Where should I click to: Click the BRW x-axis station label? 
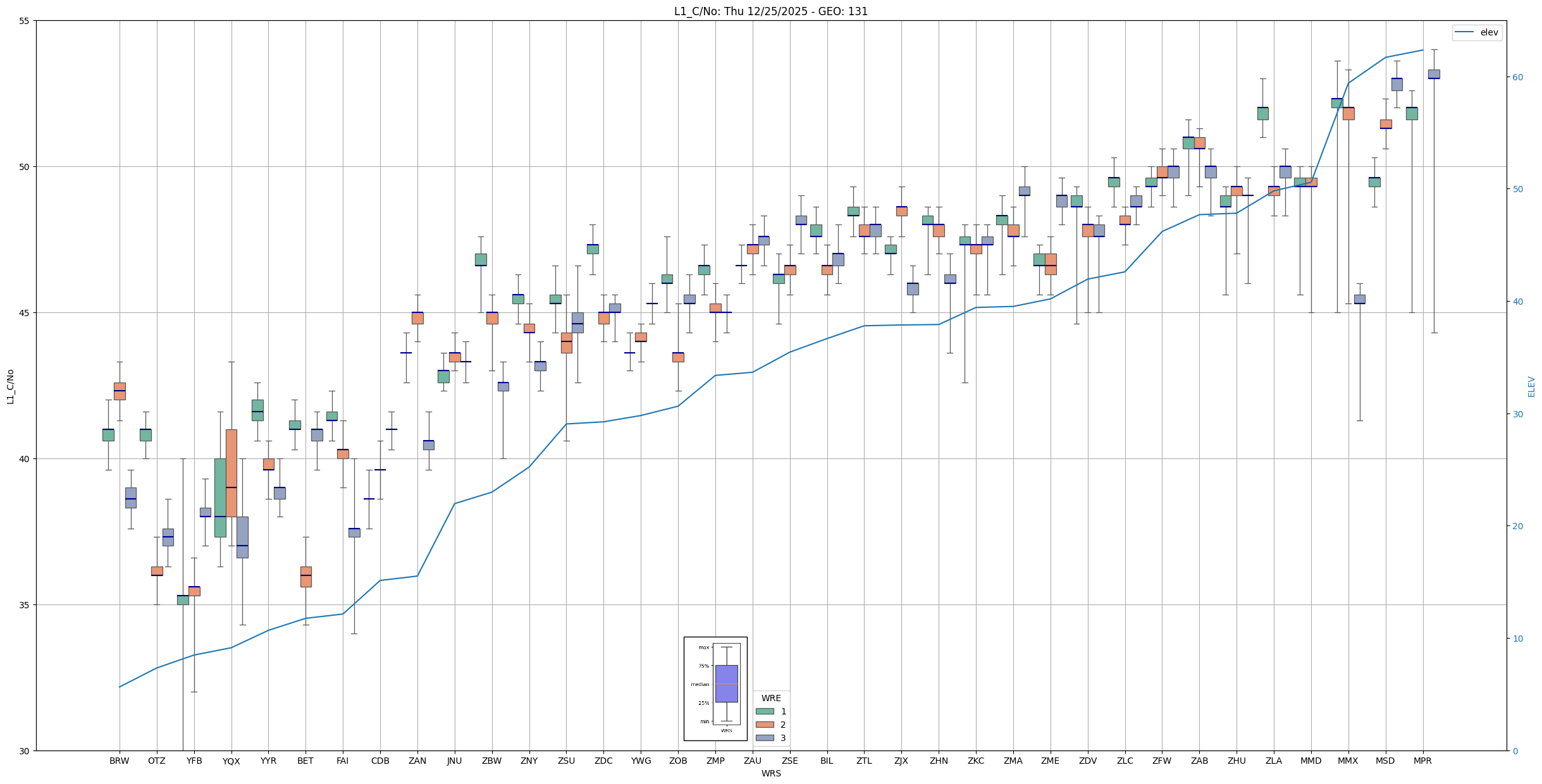click(x=119, y=761)
